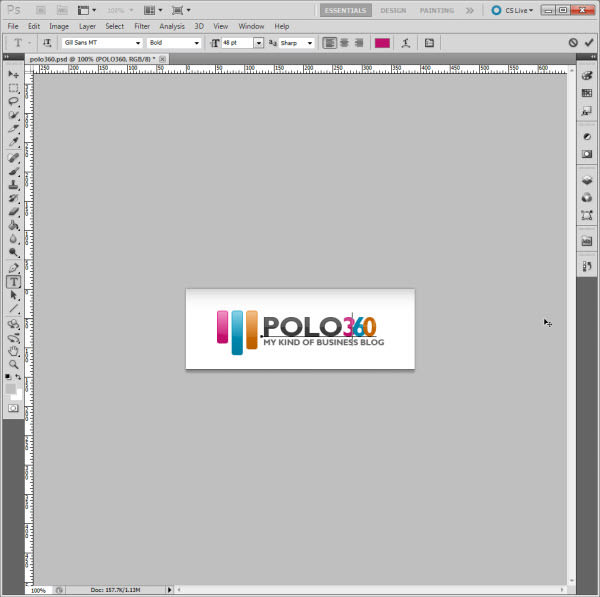Click the foreground color swatch
Image resolution: width=600 pixels, height=597 pixels.
click(10, 389)
